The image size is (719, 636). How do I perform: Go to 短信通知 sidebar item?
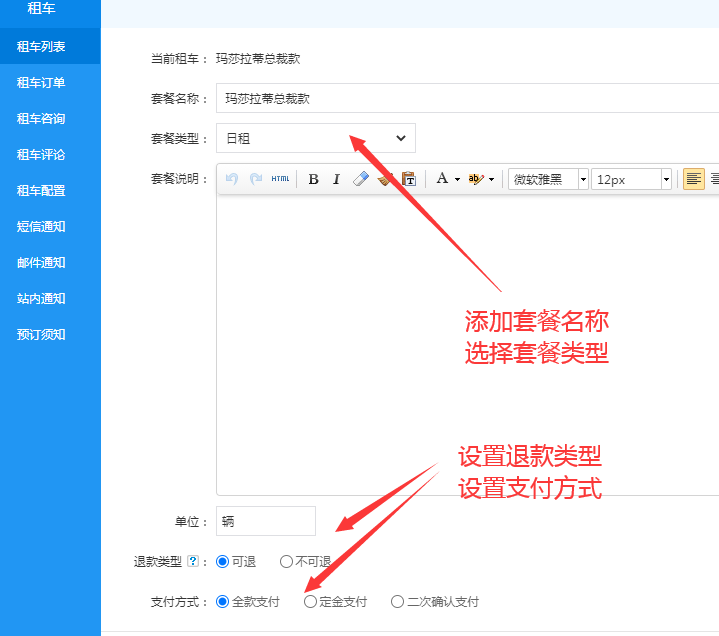41,226
